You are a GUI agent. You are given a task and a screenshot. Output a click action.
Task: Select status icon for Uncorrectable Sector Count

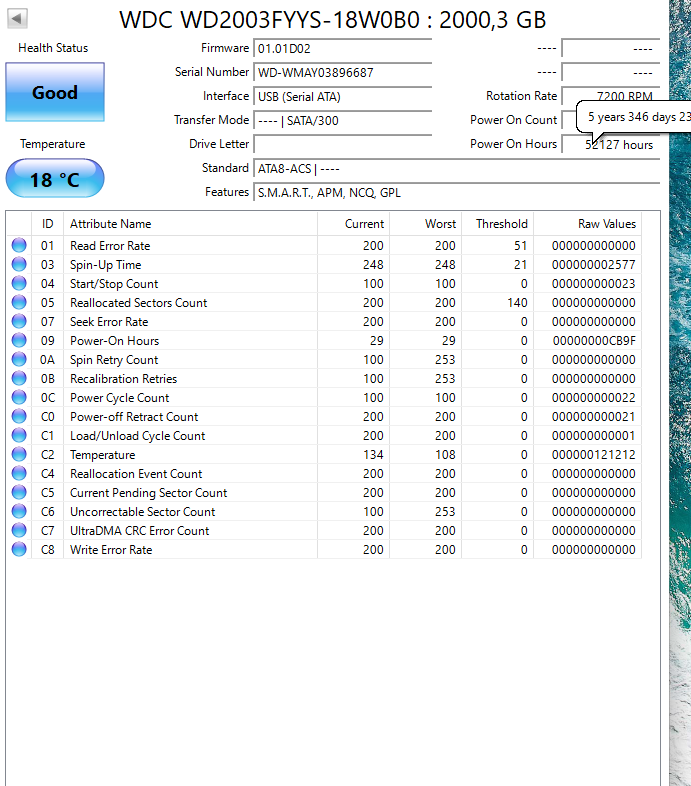19,512
